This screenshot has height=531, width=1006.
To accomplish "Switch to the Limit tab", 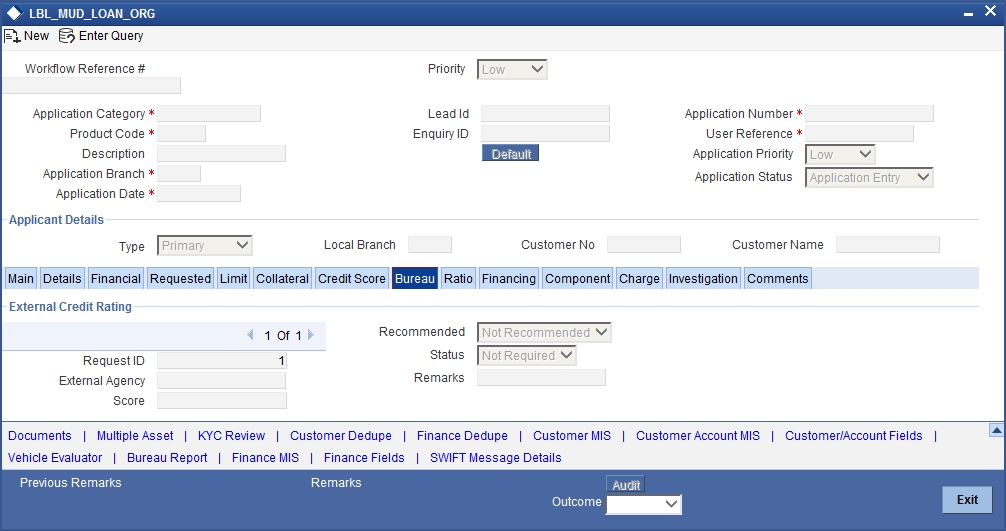I will (x=234, y=278).
